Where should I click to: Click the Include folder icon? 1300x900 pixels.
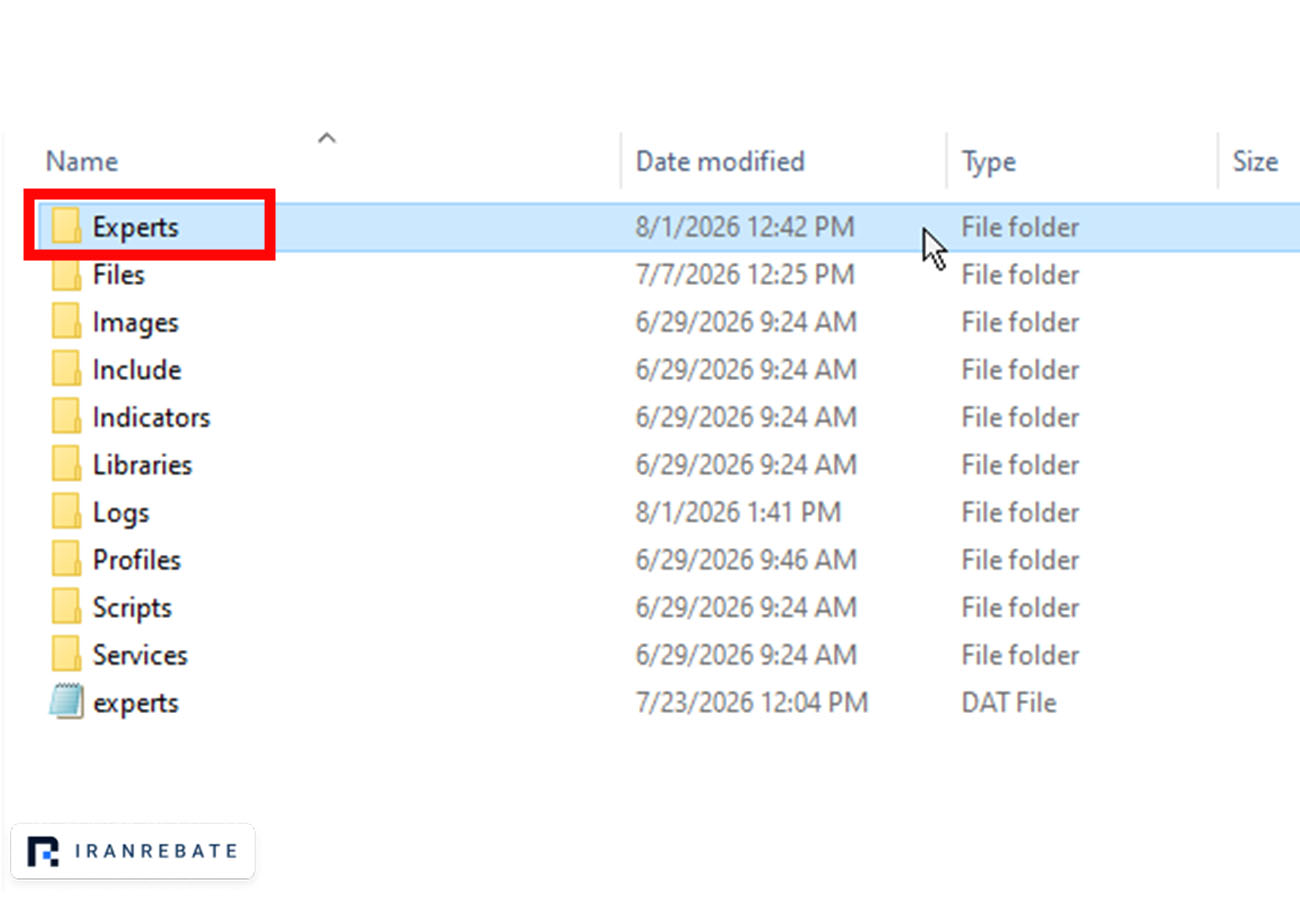click(66, 370)
